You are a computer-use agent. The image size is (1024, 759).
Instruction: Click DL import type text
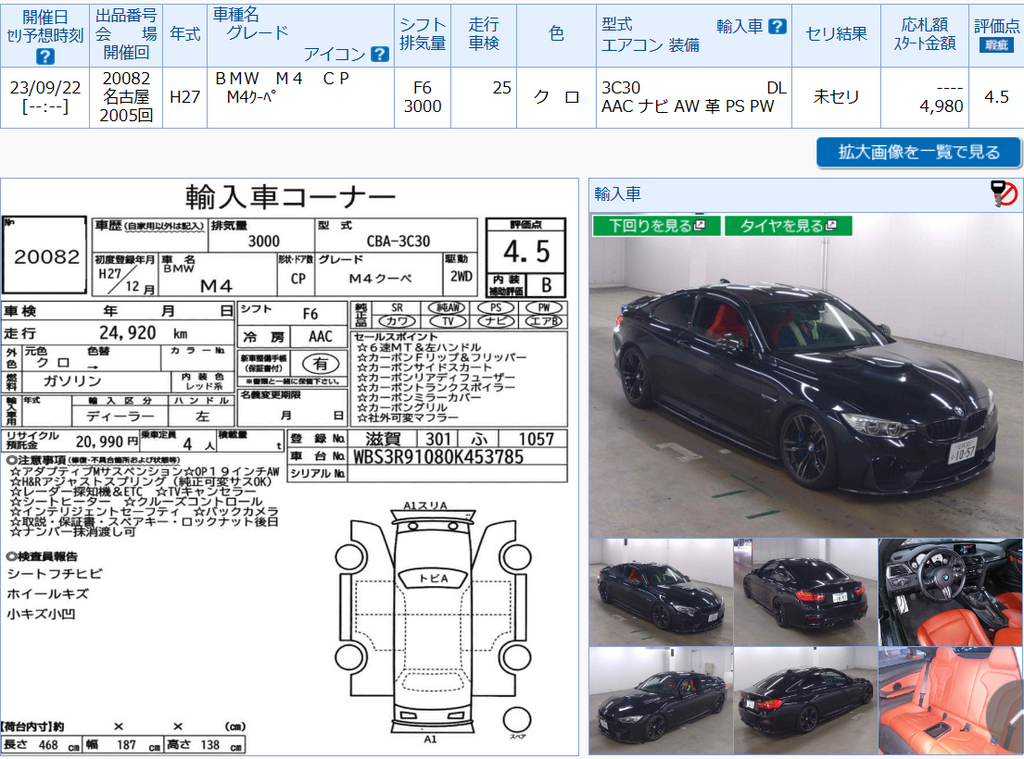(x=776, y=88)
